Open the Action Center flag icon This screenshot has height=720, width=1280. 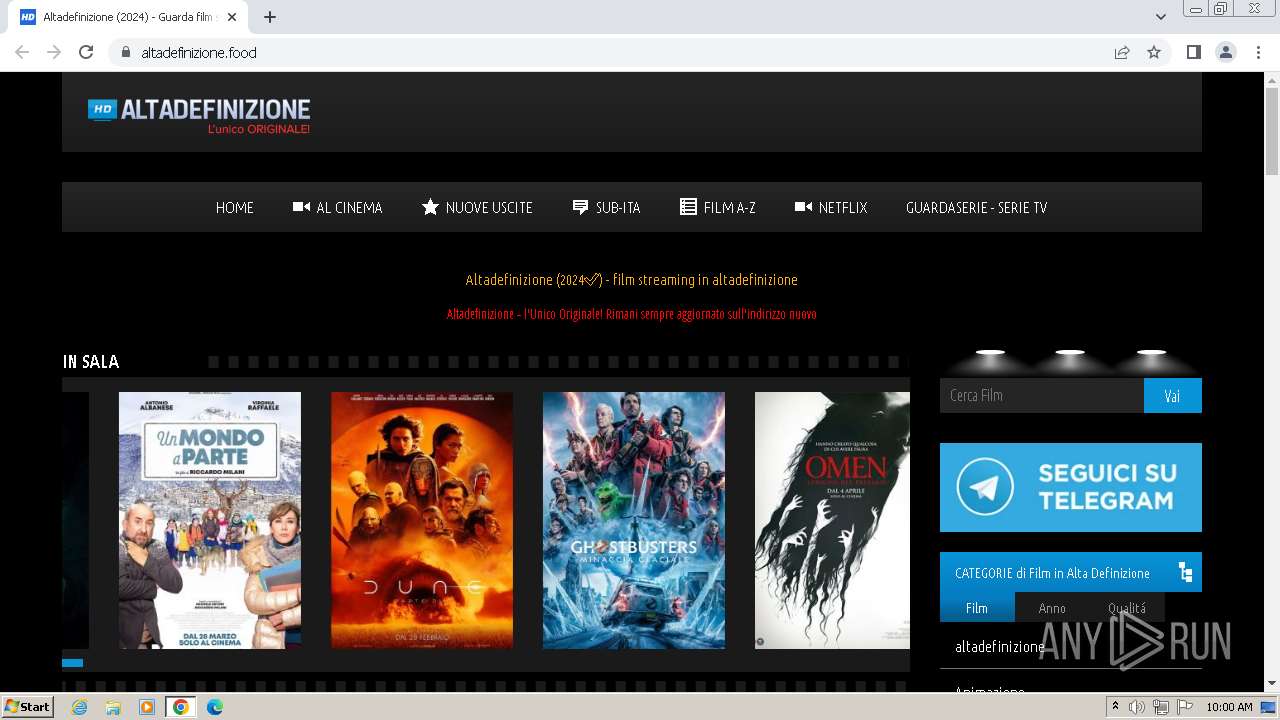1183,707
